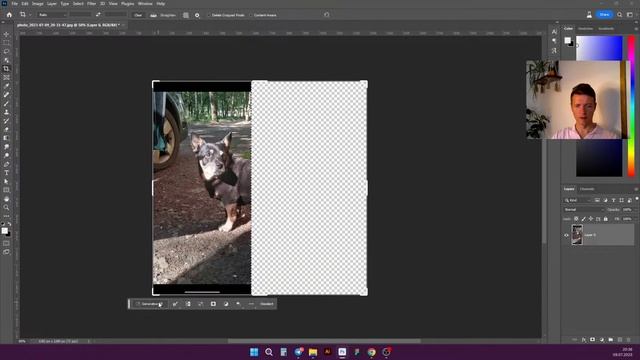
Task: Select the Pen tool
Action: (6, 164)
